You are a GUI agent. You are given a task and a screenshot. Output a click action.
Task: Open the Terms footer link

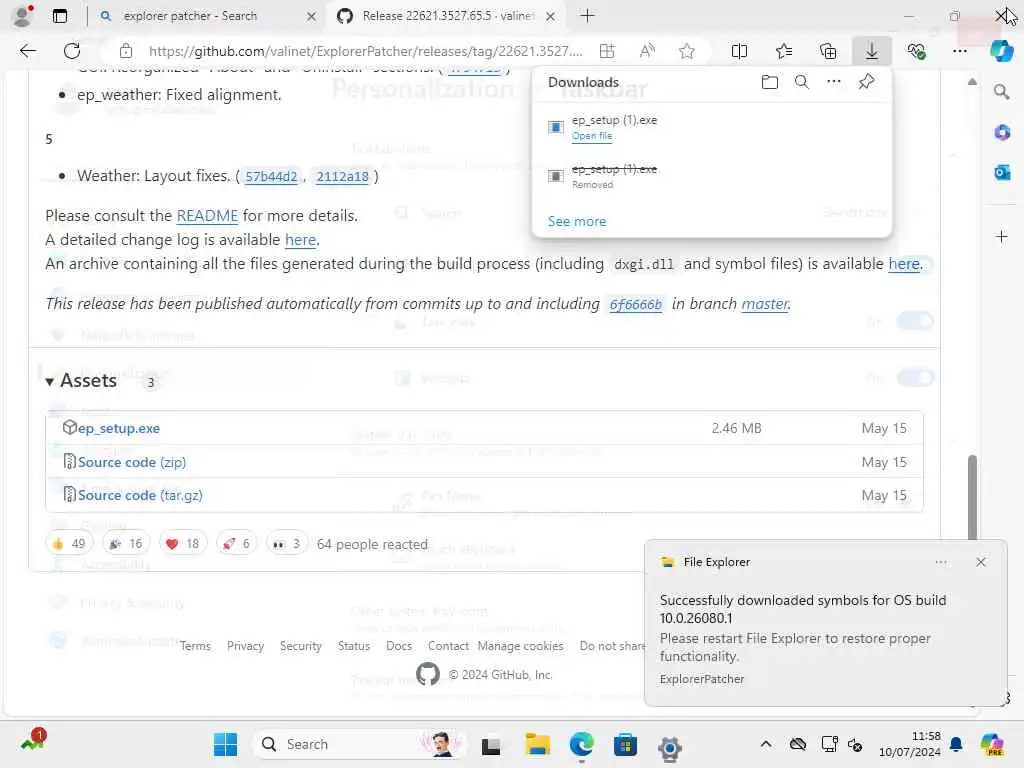click(195, 646)
